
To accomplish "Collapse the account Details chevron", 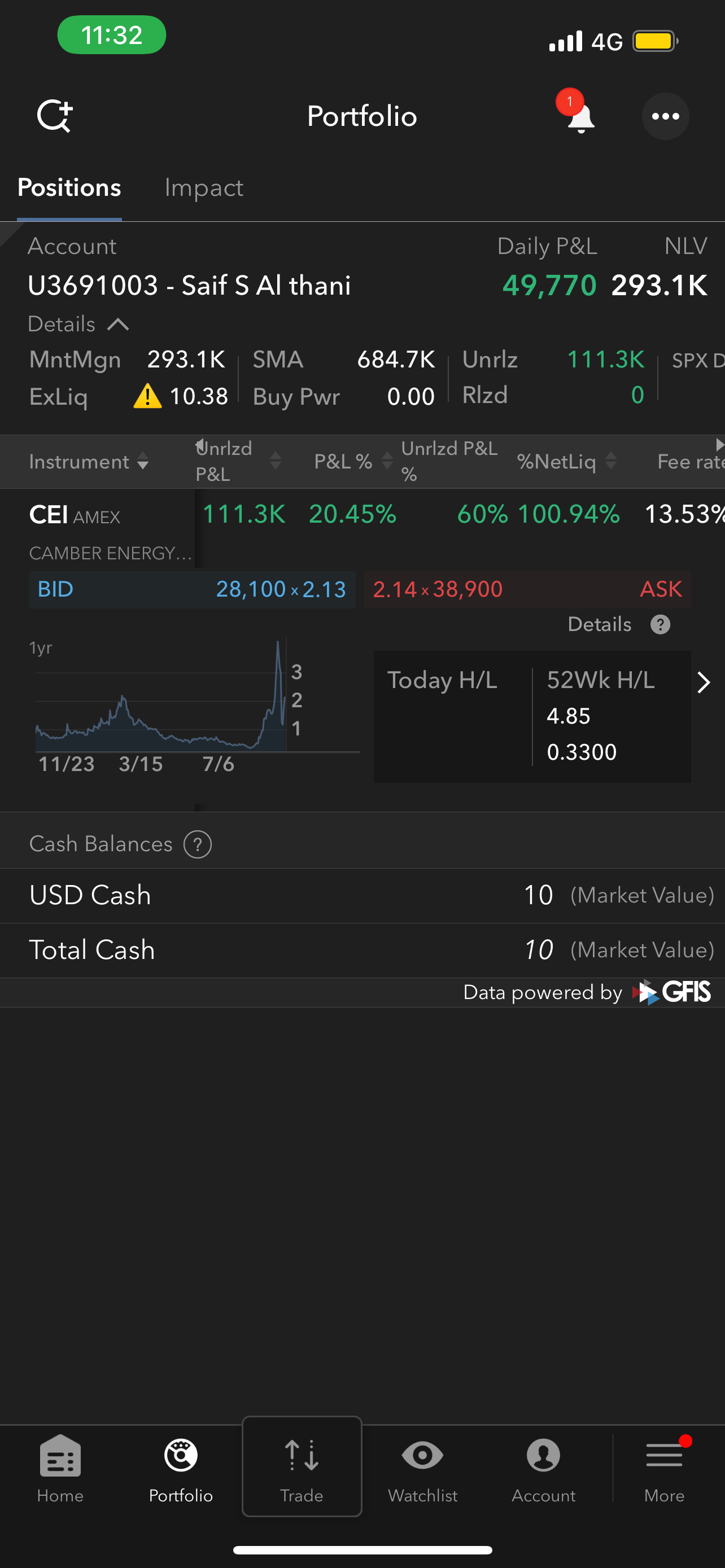I will click(118, 325).
